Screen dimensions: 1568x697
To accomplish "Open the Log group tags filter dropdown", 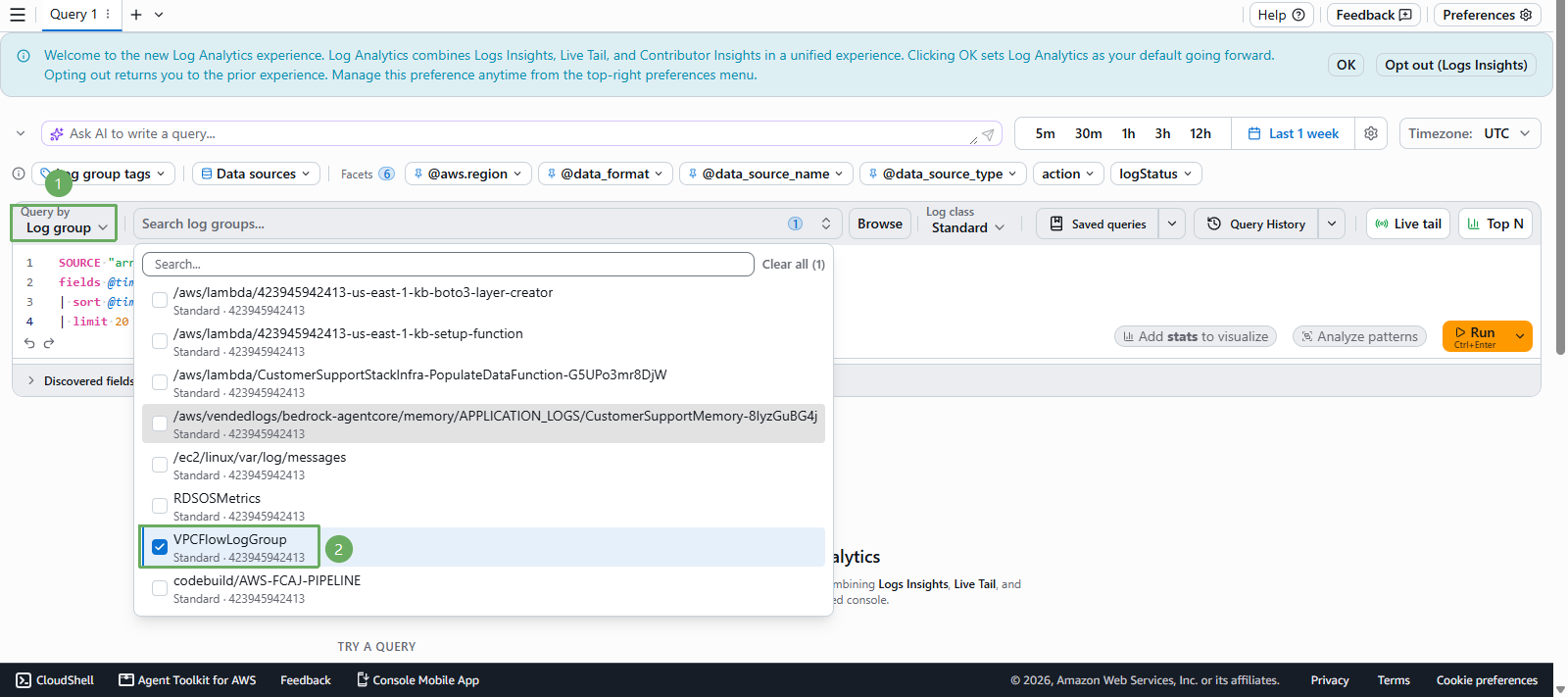I will pyautogui.click(x=104, y=174).
